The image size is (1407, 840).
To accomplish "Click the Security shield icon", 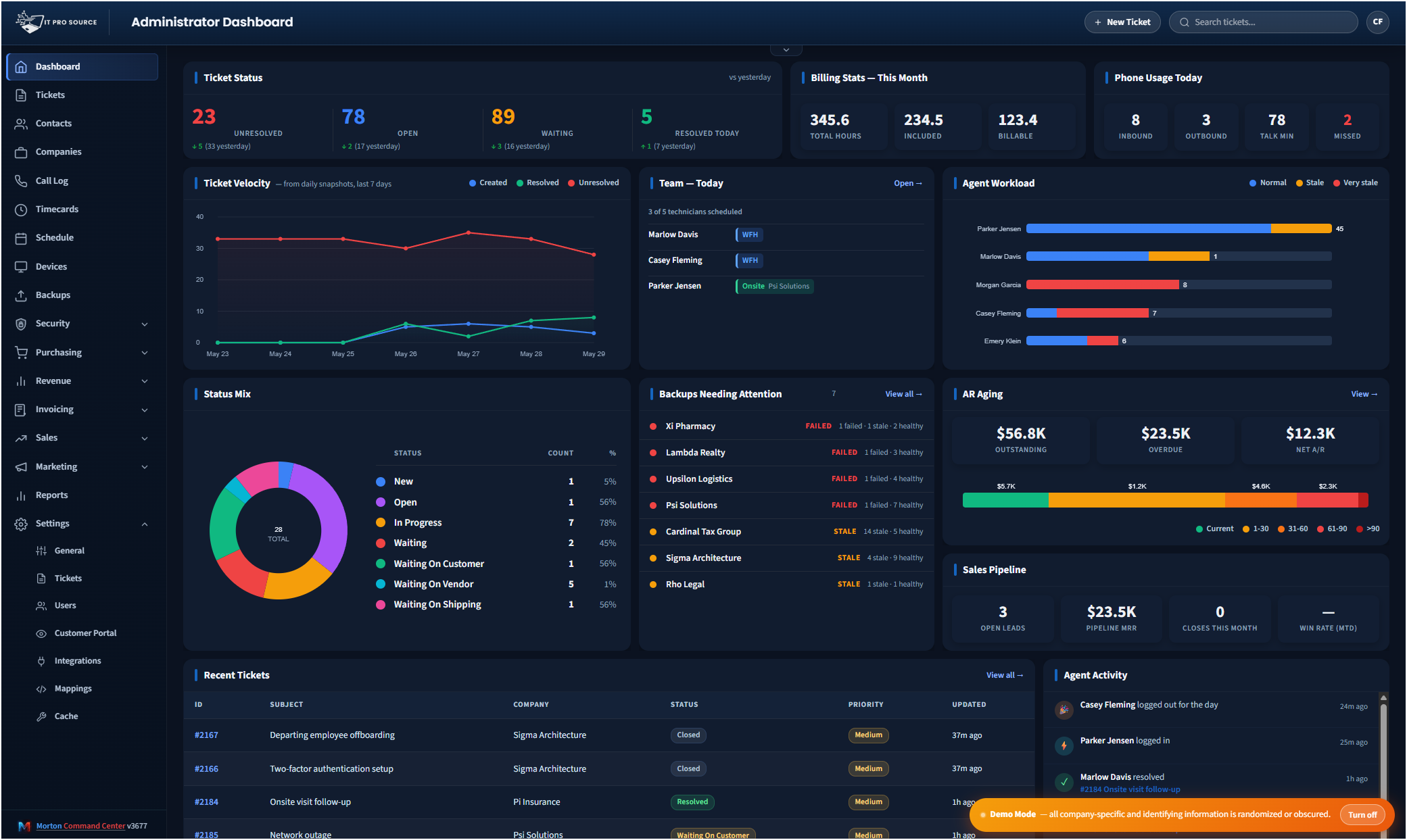I will 21,324.
